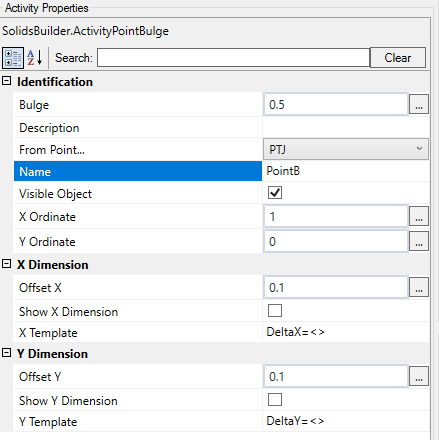This screenshot has height=440, width=439.
Task: Collapse the Identification section
Action: point(7,81)
